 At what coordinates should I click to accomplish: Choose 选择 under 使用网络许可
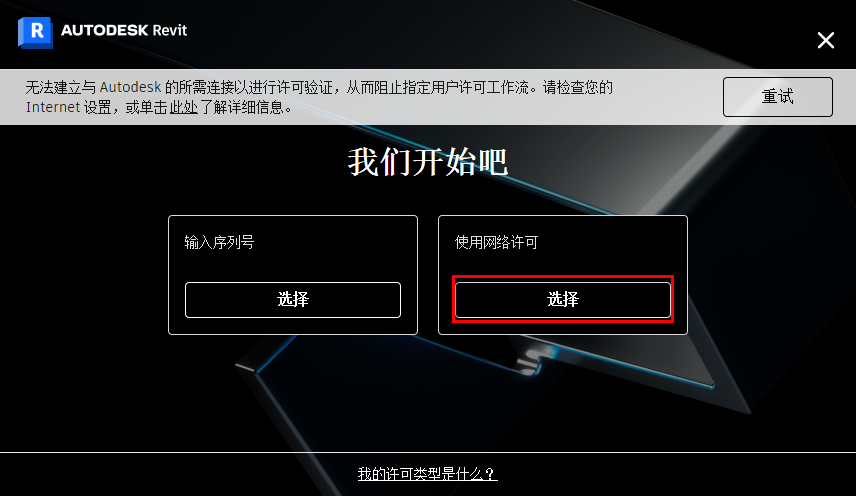pos(563,300)
